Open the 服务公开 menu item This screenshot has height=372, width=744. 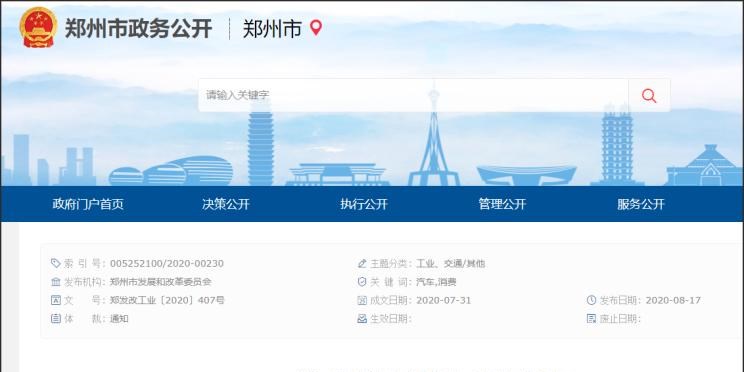[641, 204]
